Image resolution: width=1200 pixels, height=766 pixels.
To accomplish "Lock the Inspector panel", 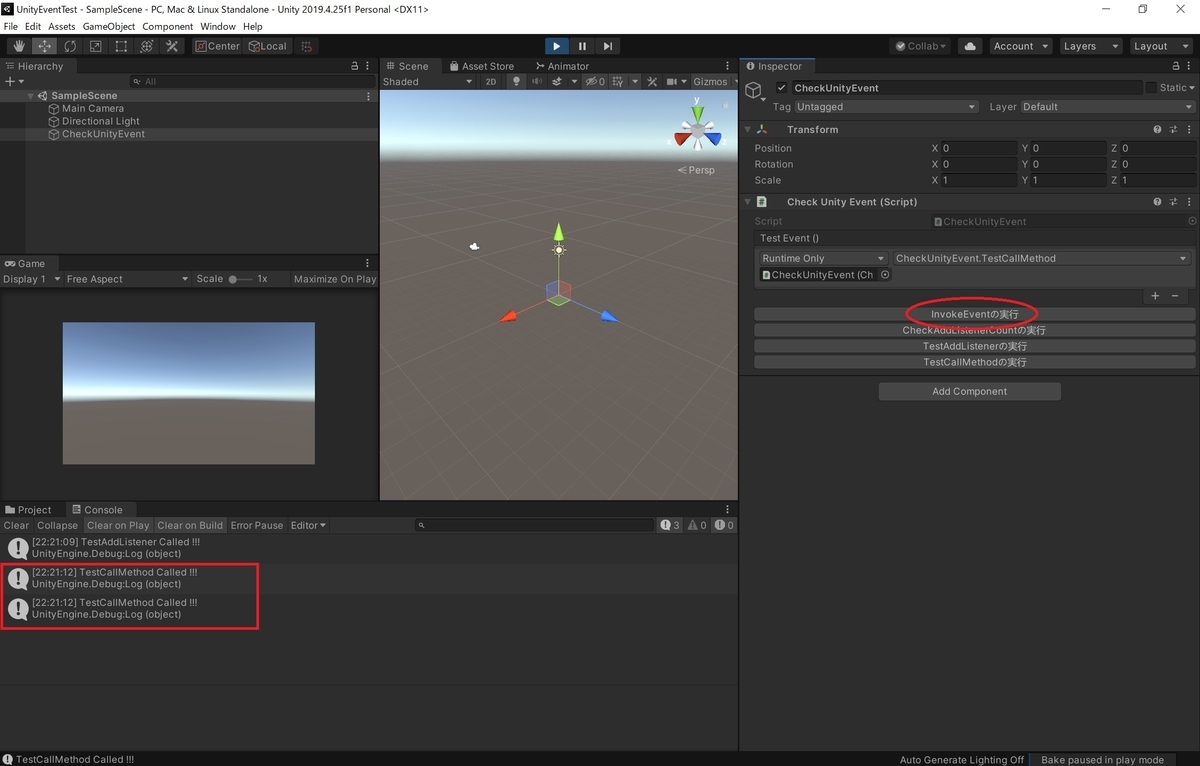I will [x=1175, y=66].
